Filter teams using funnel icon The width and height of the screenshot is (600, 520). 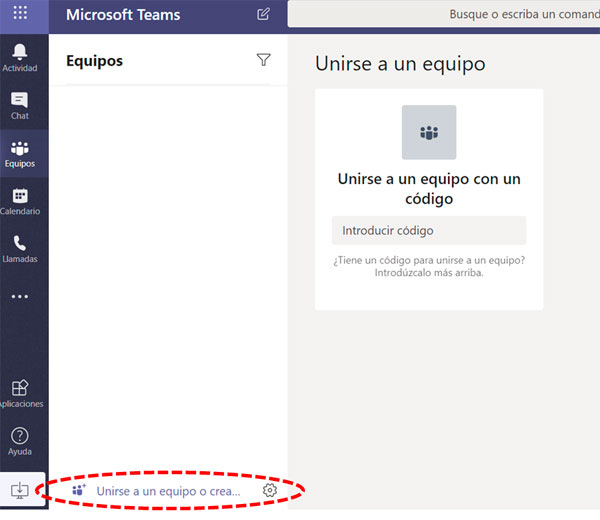(x=263, y=60)
